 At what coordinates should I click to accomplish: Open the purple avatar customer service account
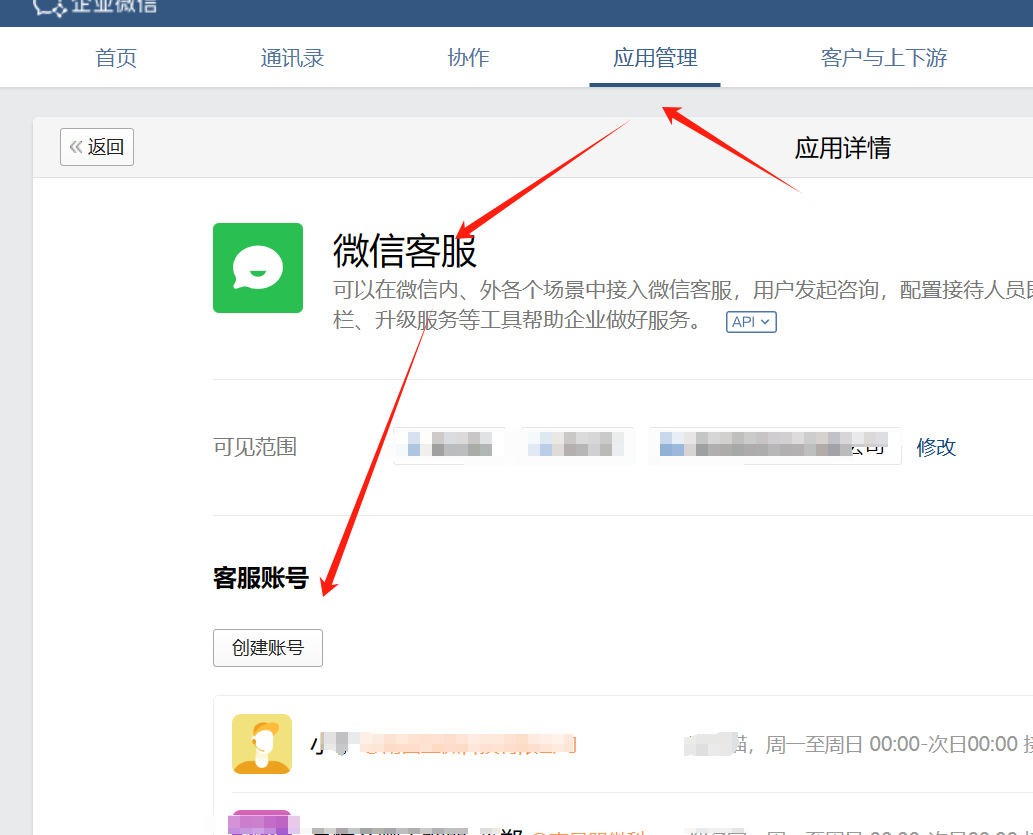pyautogui.click(x=262, y=822)
